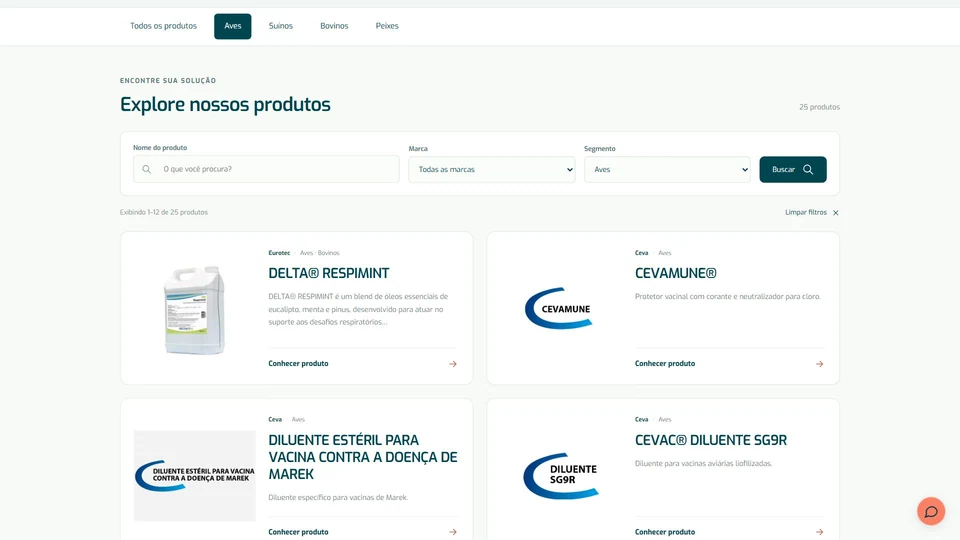Click arrow icon on DELTA® RESPIMINT card
Screen dimensions: 960x540
pos(453,364)
